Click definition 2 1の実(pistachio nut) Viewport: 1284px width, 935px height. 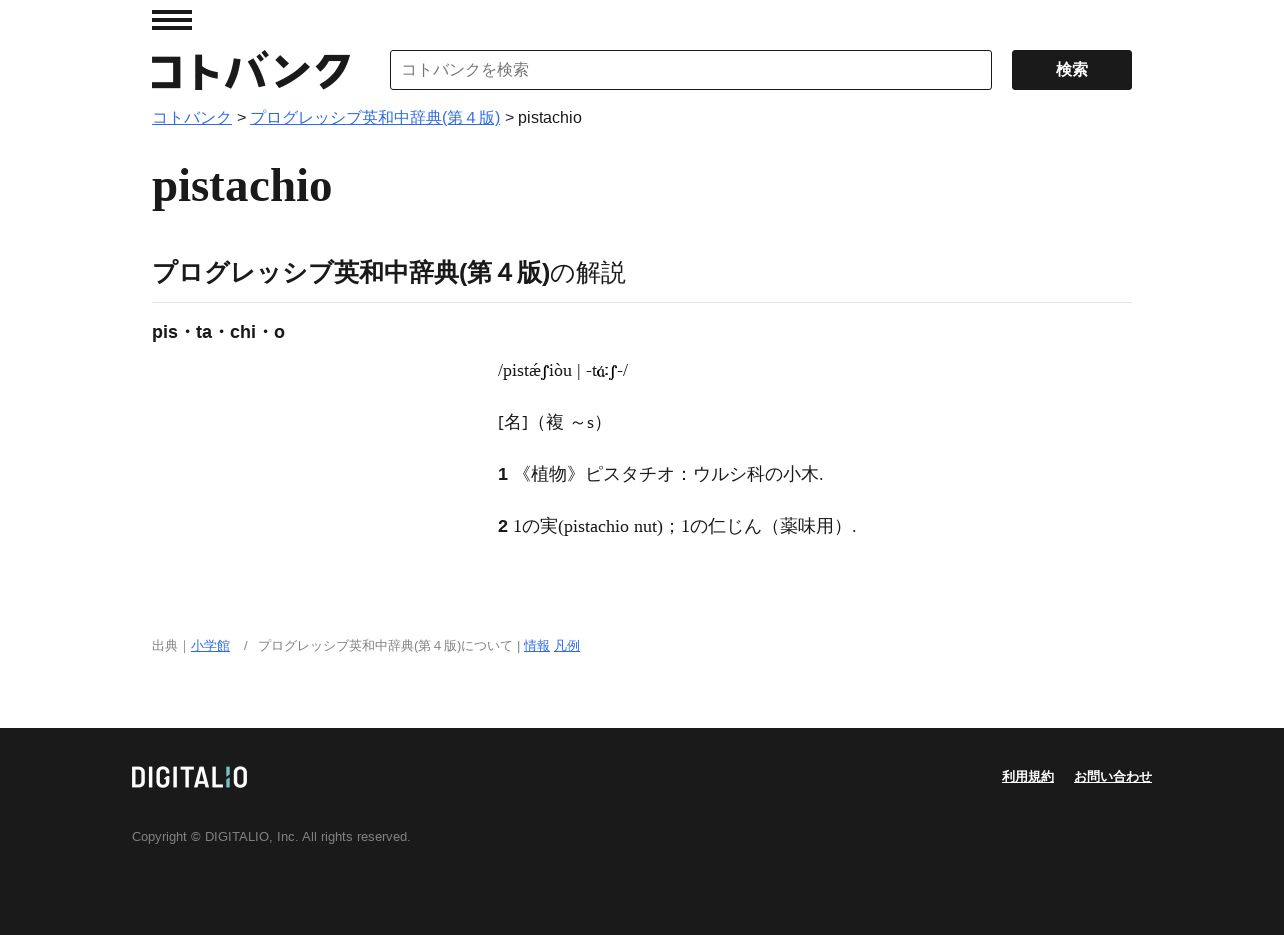[678, 527]
